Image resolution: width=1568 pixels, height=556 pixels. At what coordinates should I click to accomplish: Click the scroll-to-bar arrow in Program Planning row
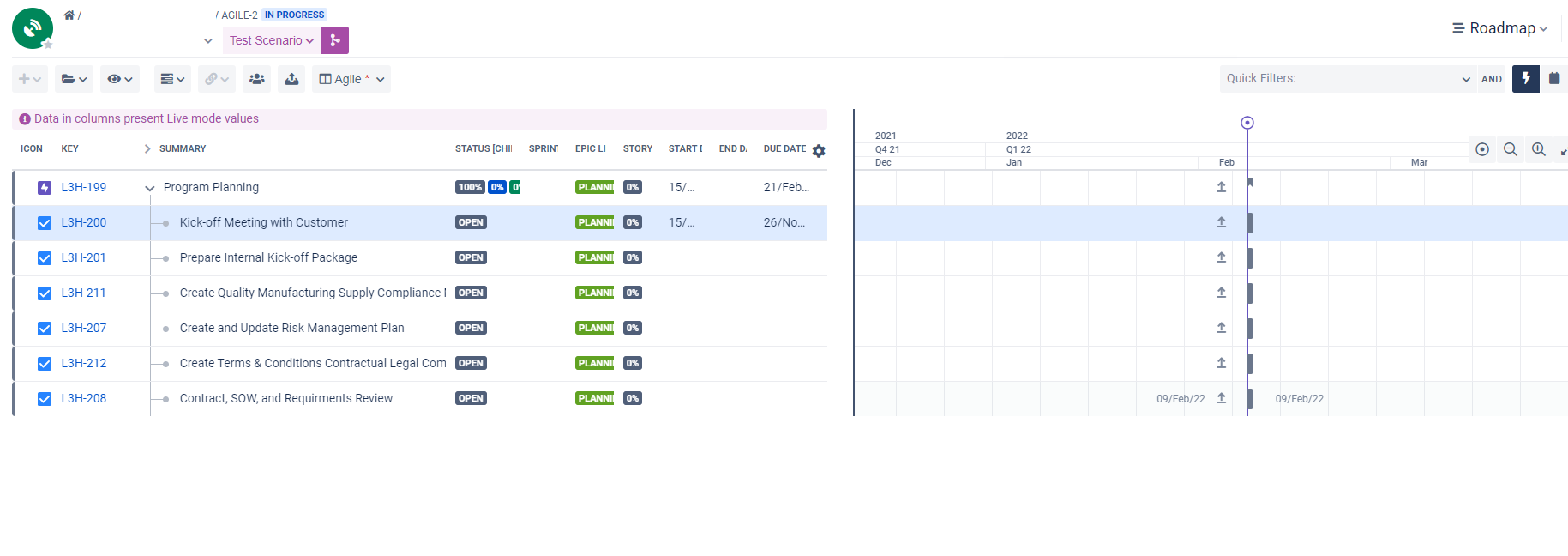point(1222,187)
